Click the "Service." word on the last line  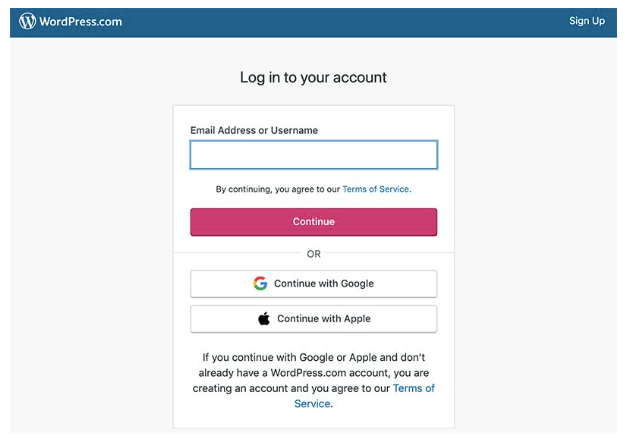313,404
